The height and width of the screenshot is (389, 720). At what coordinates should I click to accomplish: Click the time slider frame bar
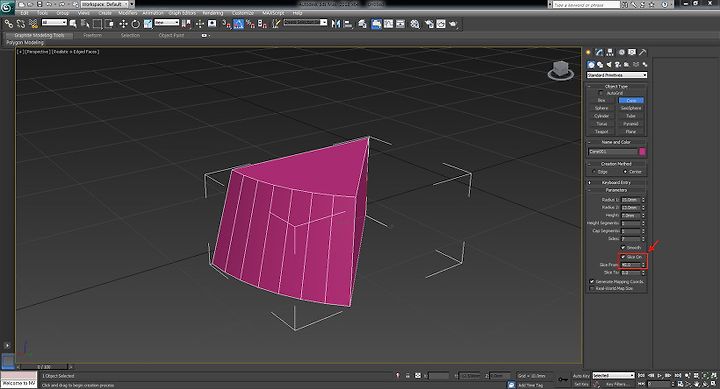coord(45,367)
